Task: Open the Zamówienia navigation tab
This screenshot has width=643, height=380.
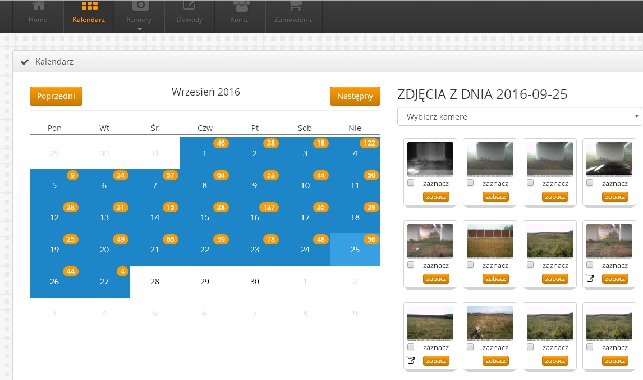Action: coord(294,16)
